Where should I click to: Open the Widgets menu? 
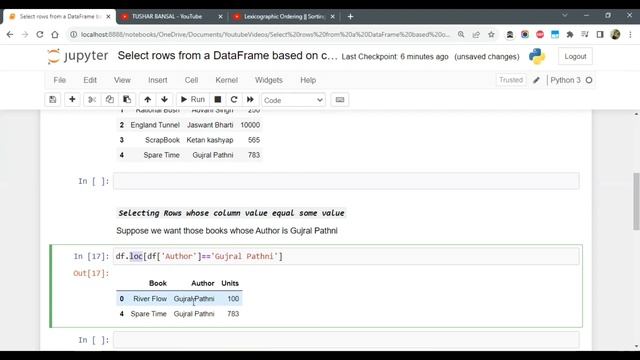pyautogui.click(x=269, y=80)
